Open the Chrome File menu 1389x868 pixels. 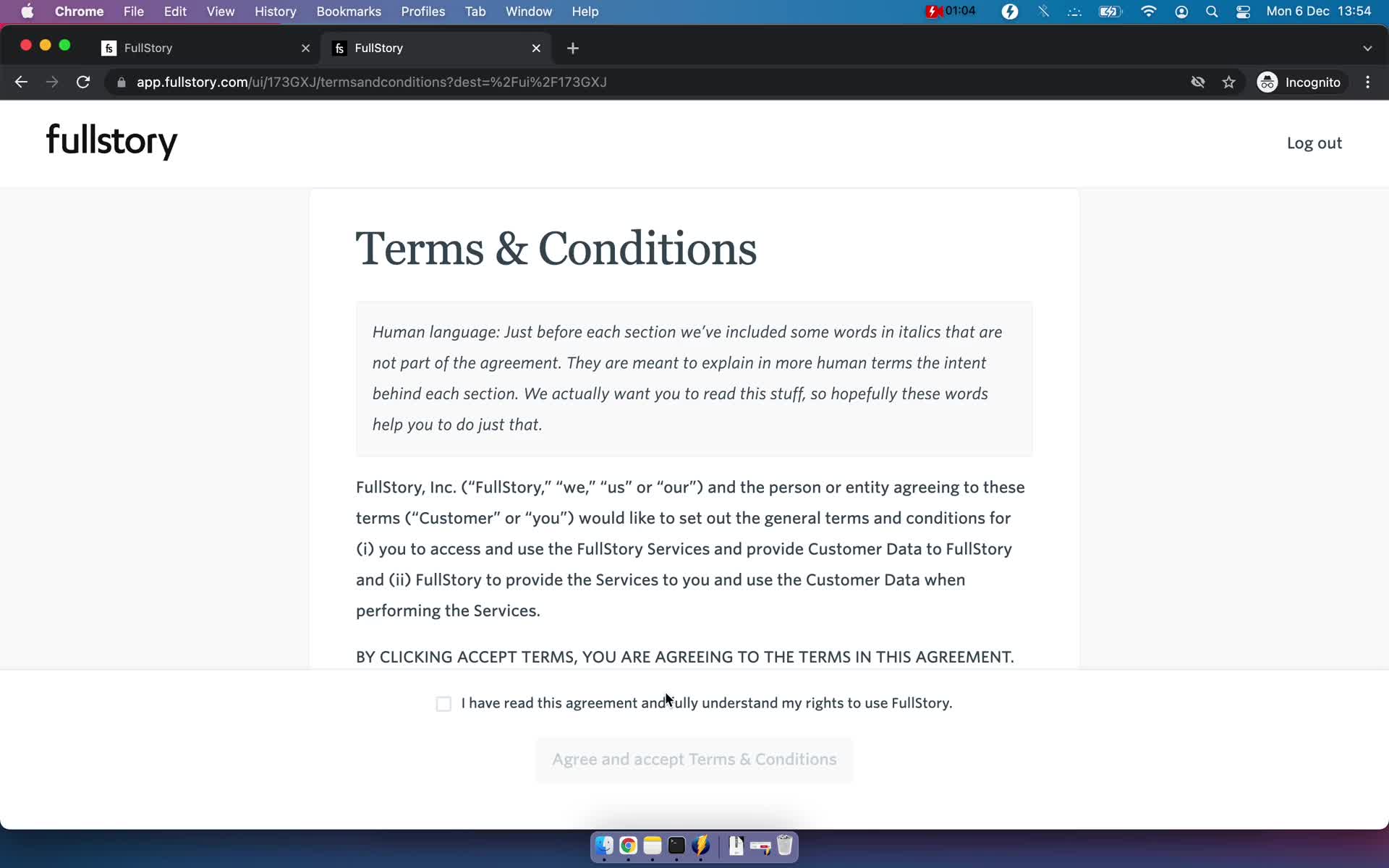[134, 11]
